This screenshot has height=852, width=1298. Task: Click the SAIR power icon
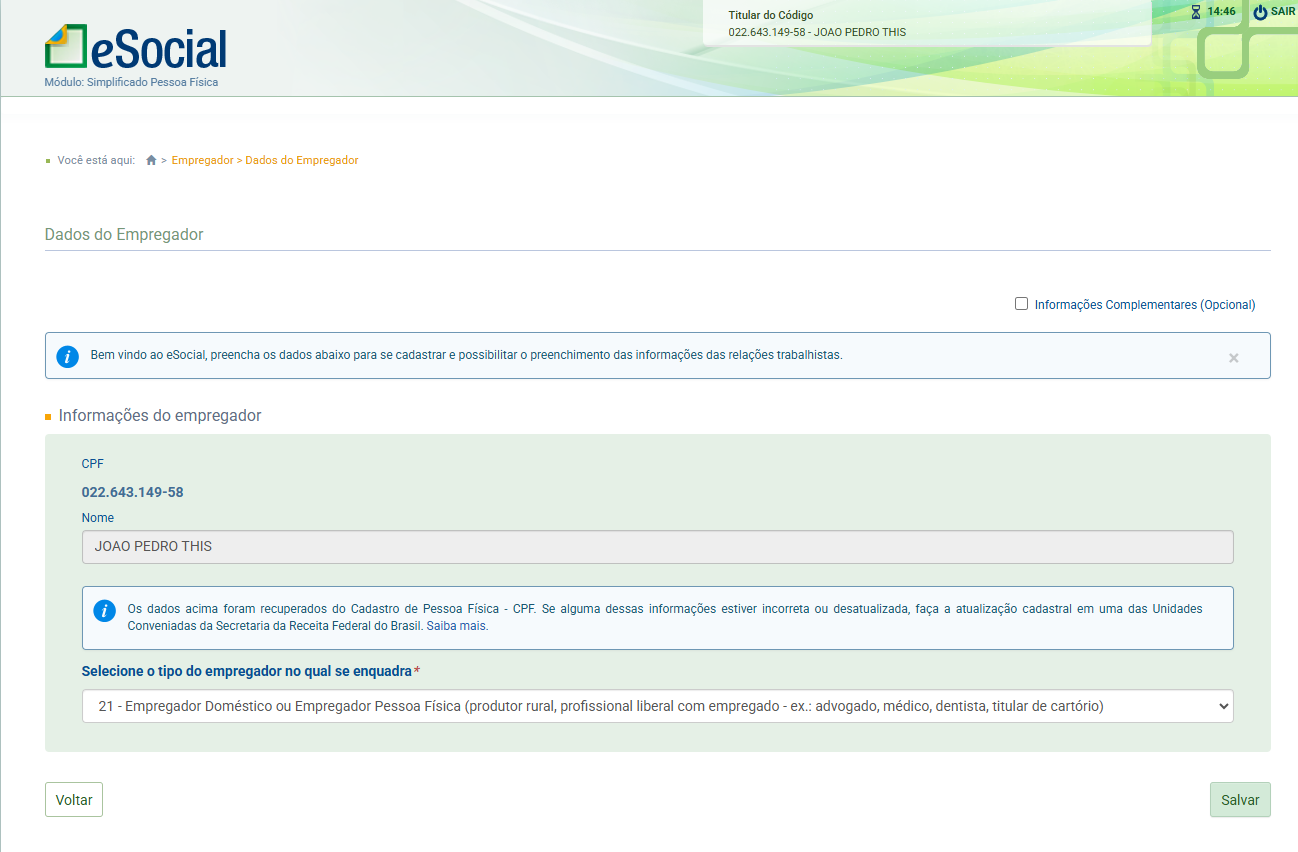(1260, 12)
